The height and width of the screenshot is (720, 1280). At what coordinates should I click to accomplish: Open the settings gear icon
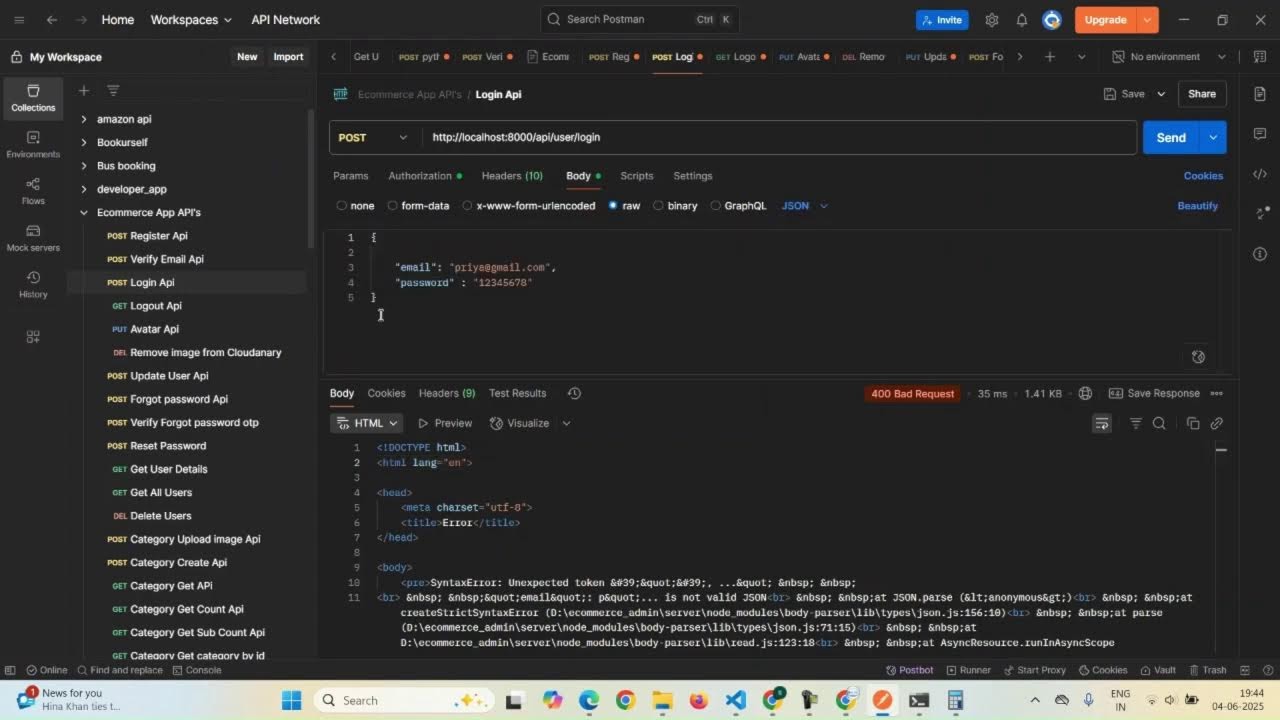991,20
